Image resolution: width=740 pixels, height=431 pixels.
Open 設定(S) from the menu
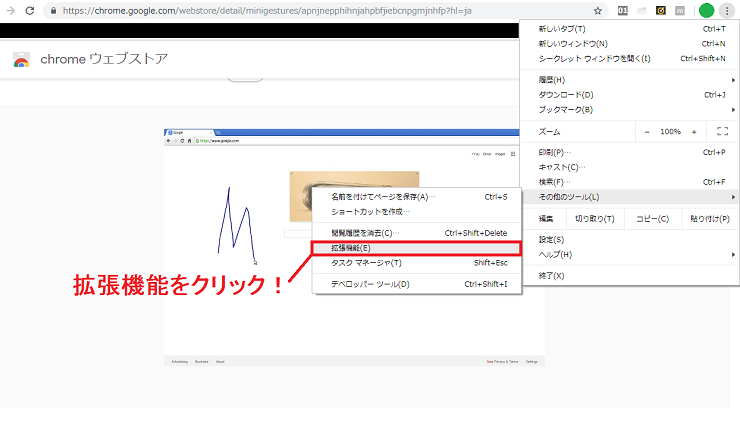pyautogui.click(x=630, y=239)
